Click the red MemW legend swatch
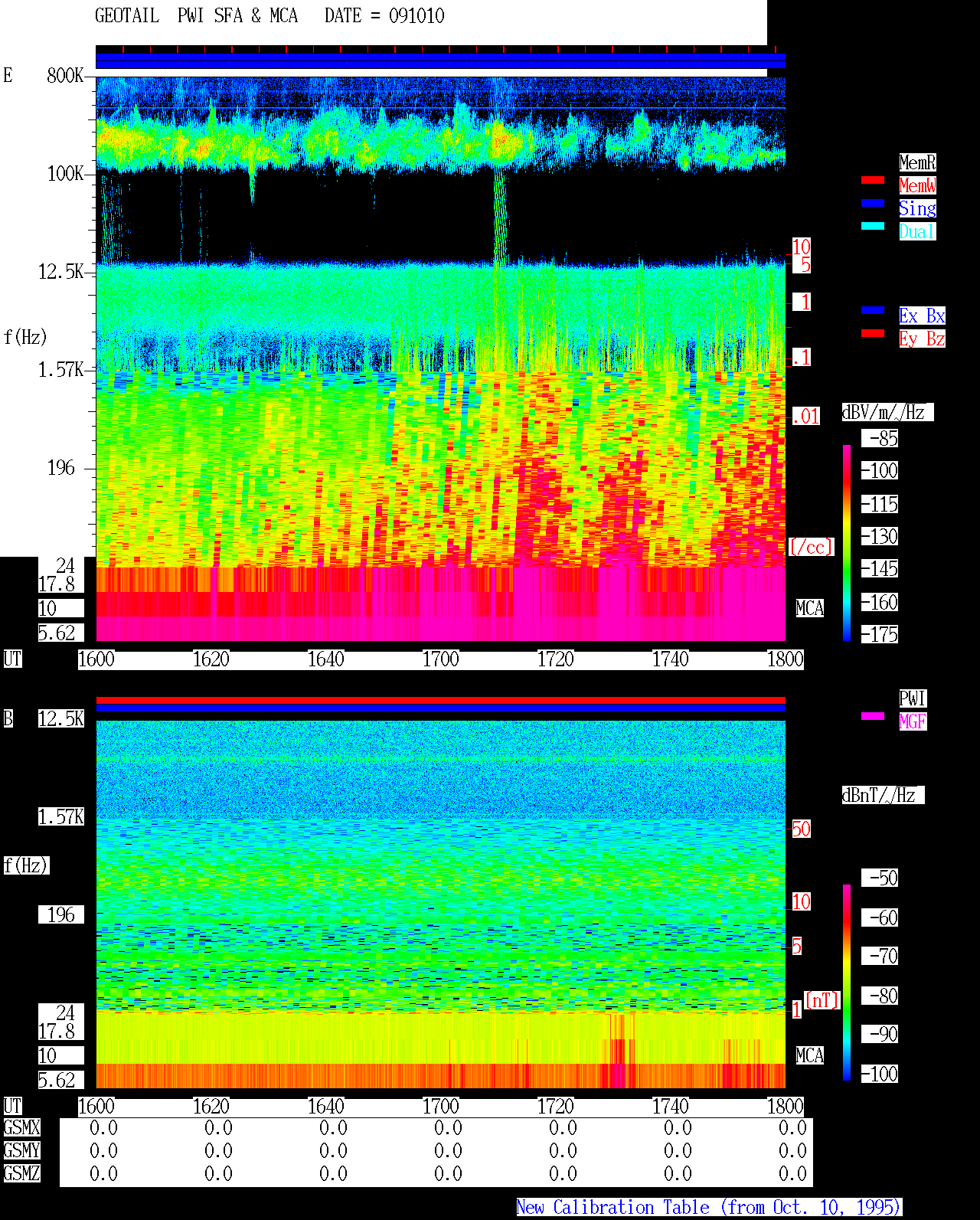980x1220 pixels. click(873, 180)
